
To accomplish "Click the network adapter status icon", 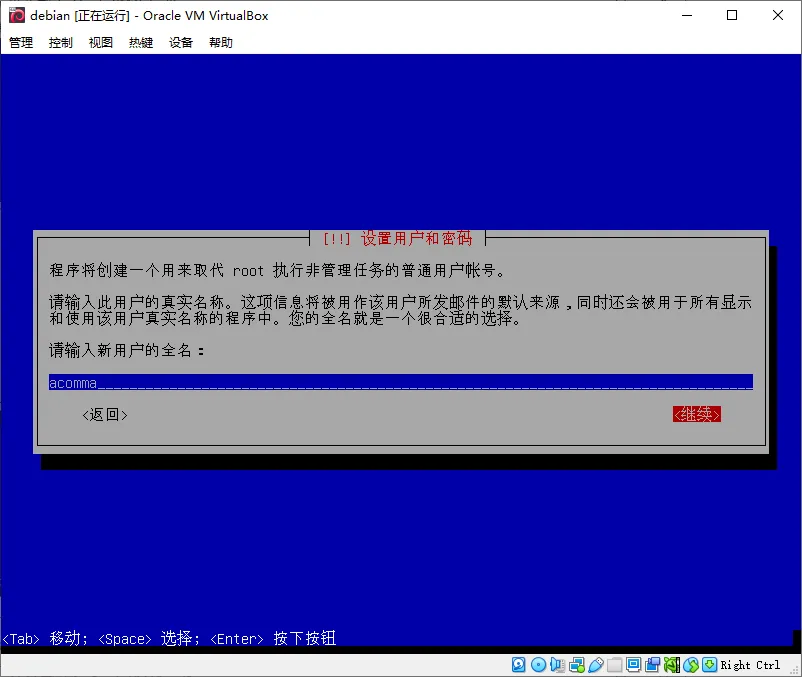I will [576, 664].
